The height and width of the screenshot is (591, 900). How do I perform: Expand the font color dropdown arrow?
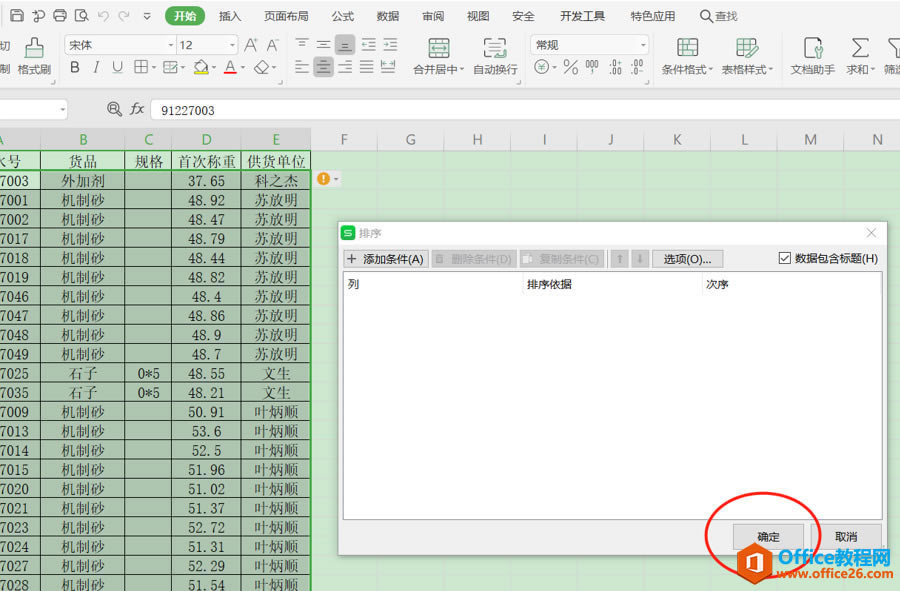point(243,68)
